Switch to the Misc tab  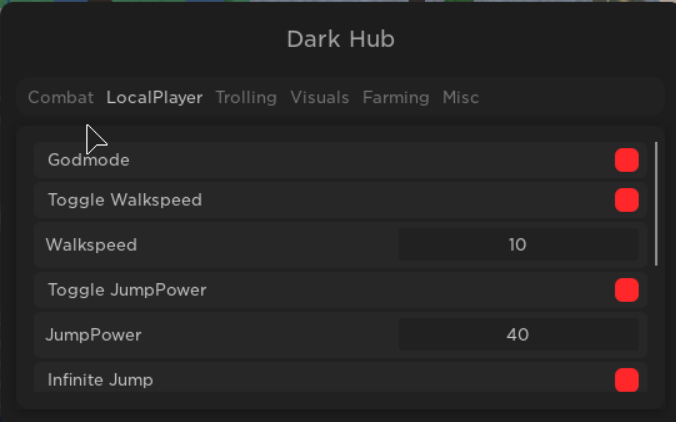coord(461,98)
